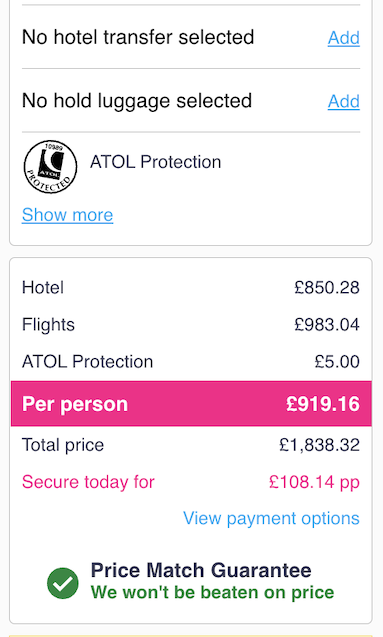
Task: Add hold luggage
Action: coord(344,101)
